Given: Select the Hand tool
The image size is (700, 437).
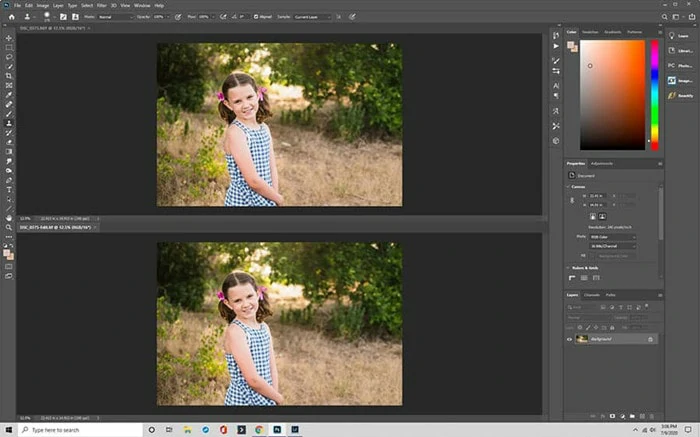Looking at the screenshot, I should point(9,218).
